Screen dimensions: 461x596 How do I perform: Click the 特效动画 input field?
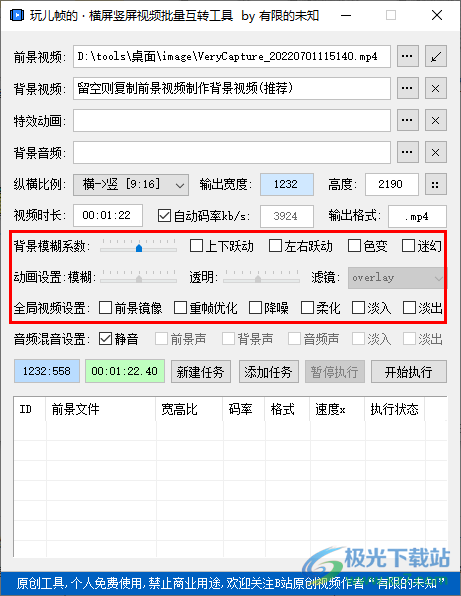pyautogui.click(x=232, y=120)
